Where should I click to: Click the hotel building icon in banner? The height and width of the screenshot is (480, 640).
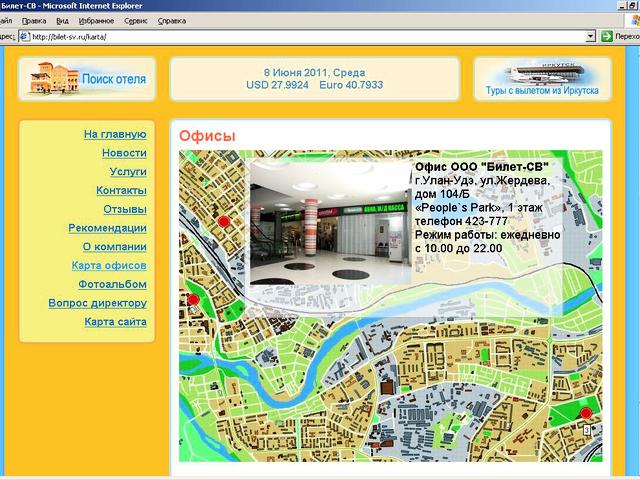[x=53, y=78]
